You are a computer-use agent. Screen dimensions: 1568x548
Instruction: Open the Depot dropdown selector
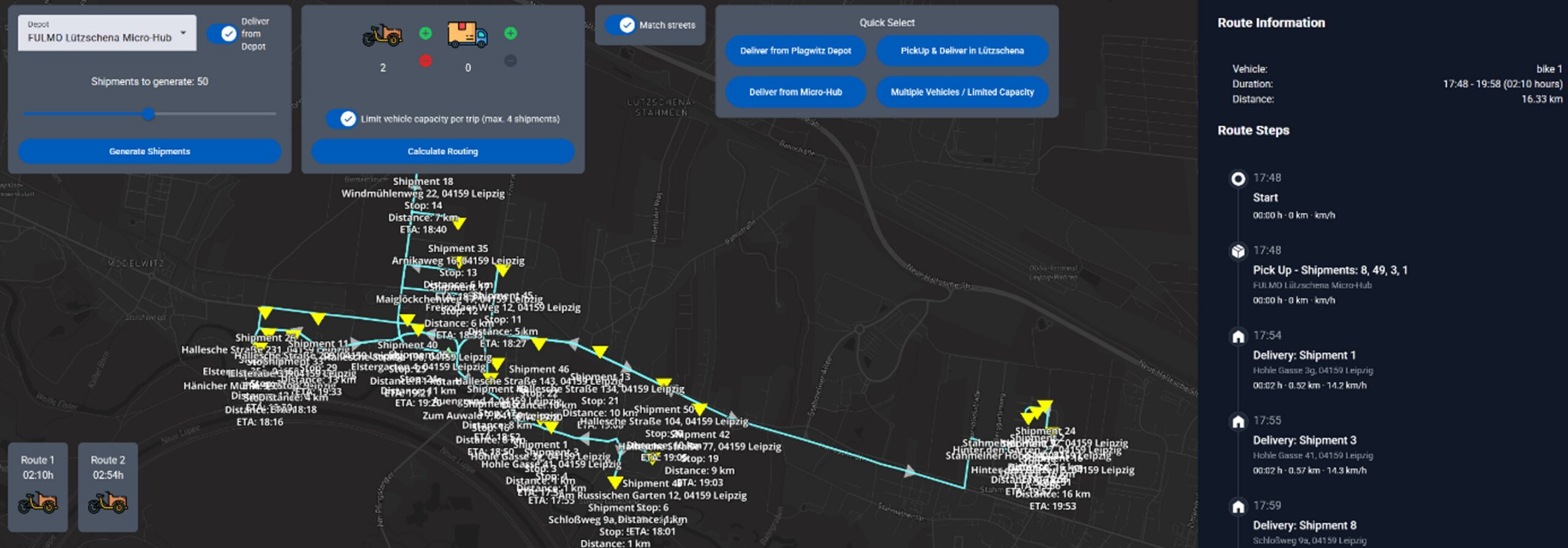[x=107, y=33]
